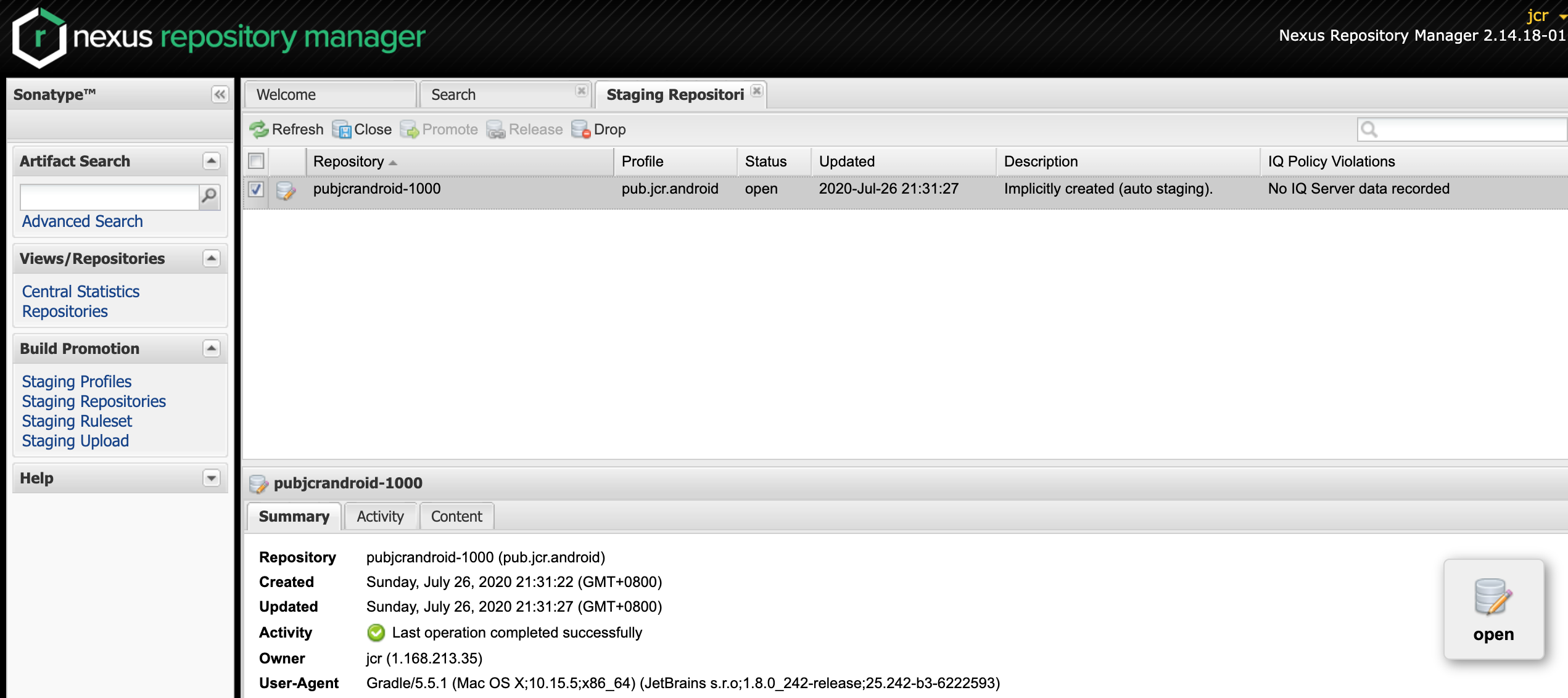
Task: Click the Description column header
Action: click(1128, 162)
